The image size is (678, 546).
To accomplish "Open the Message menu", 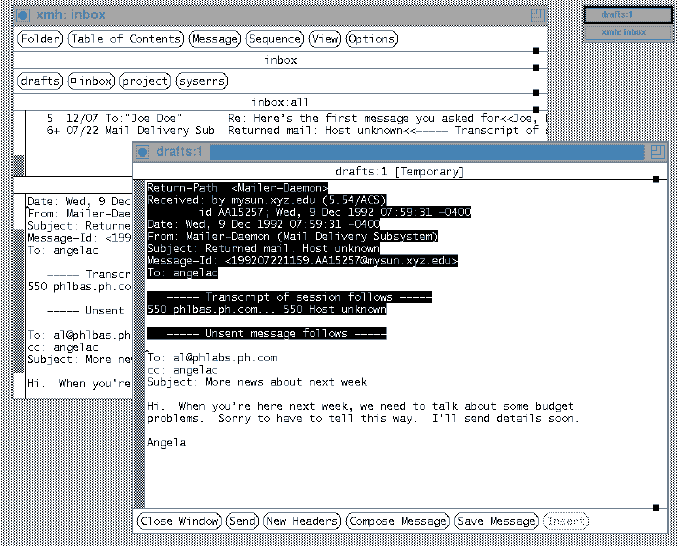I will pos(215,39).
